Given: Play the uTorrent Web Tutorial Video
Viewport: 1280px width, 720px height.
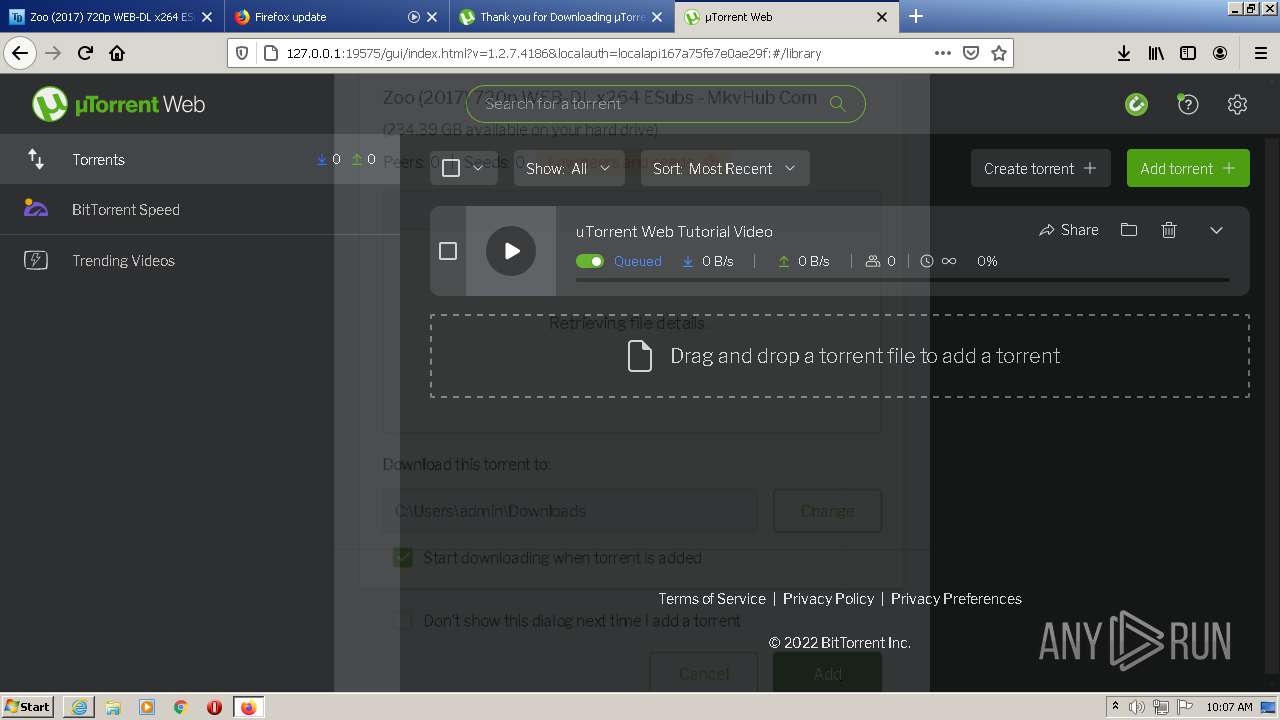Looking at the screenshot, I should (511, 251).
